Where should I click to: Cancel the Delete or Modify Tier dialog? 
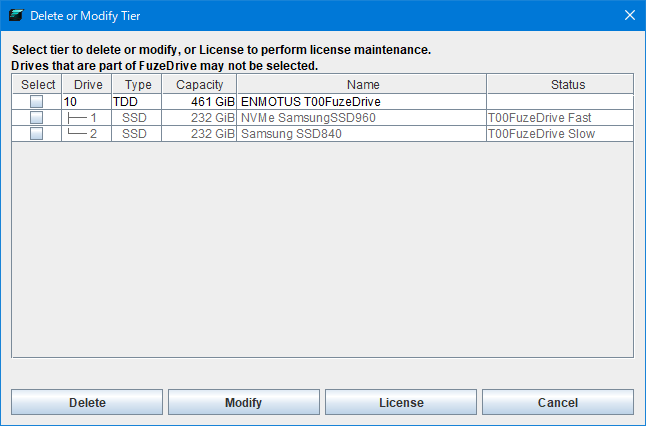(x=558, y=402)
